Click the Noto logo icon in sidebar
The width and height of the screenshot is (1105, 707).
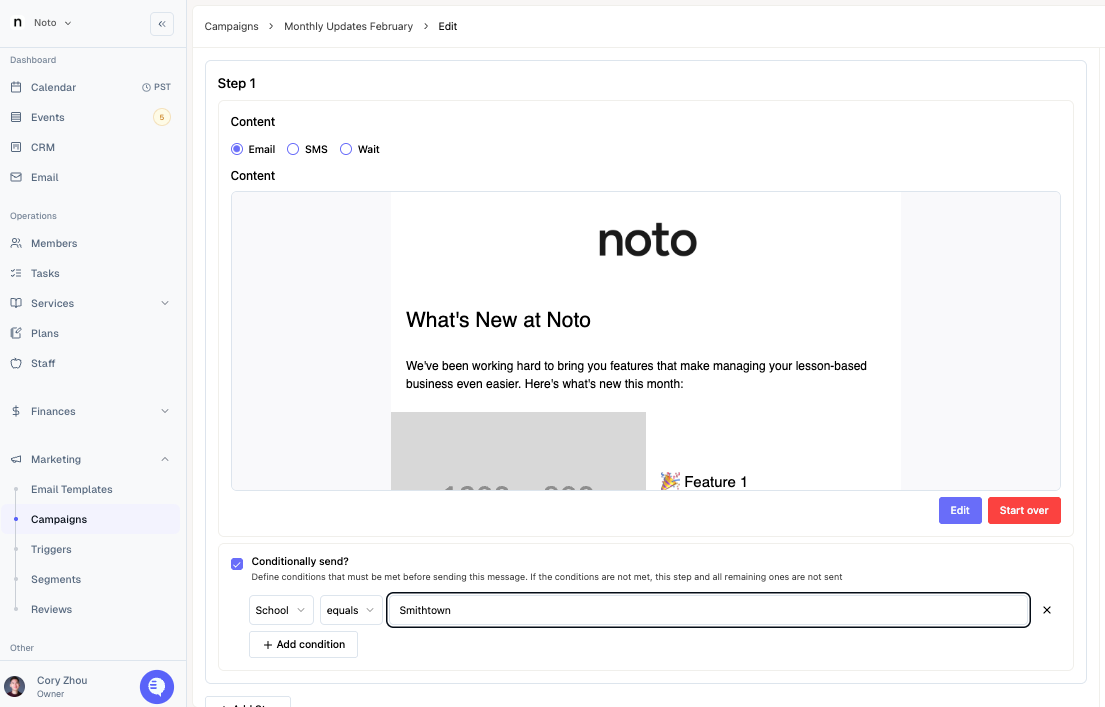(x=18, y=23)
